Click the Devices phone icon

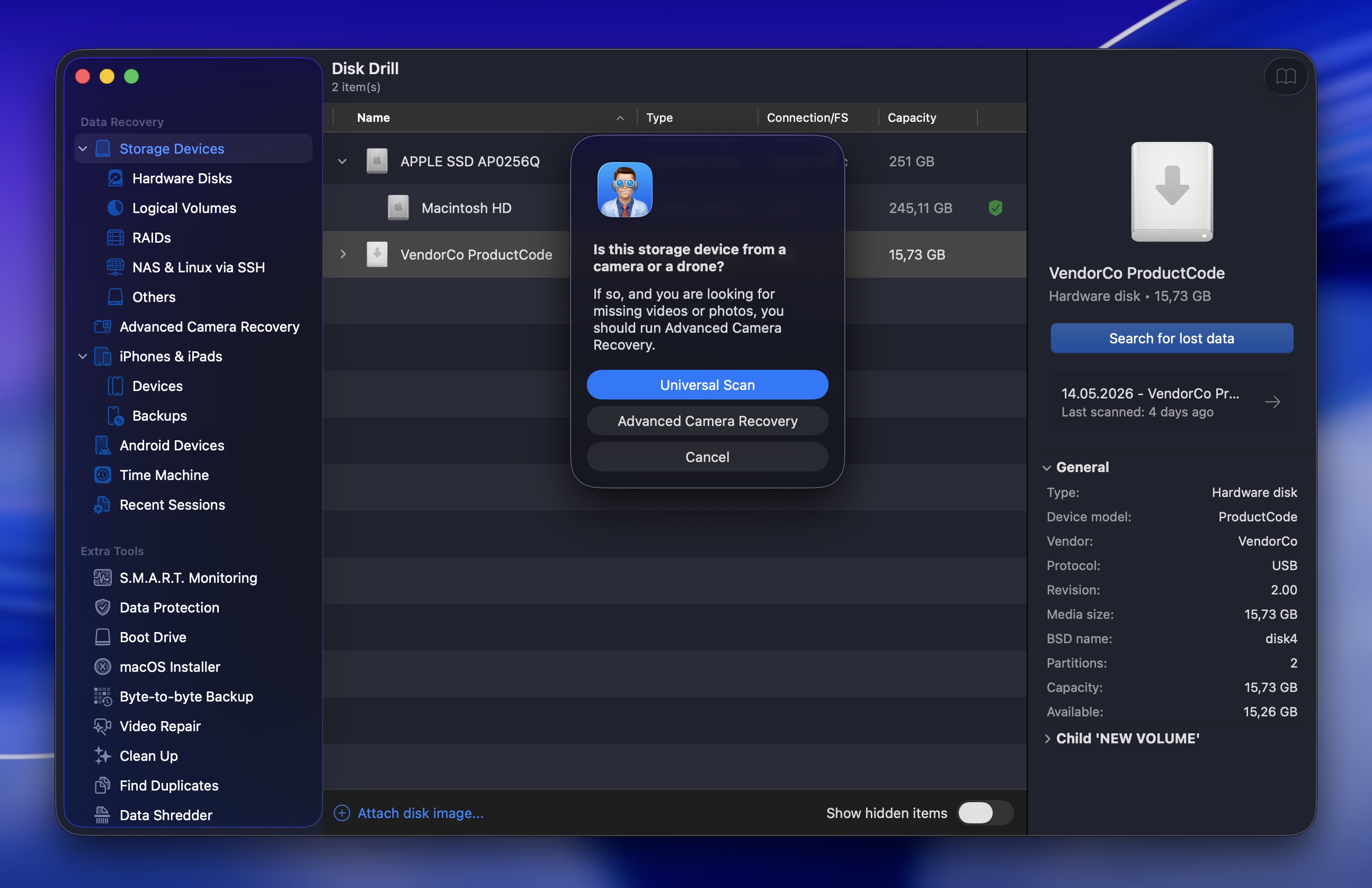coord(115,386)
